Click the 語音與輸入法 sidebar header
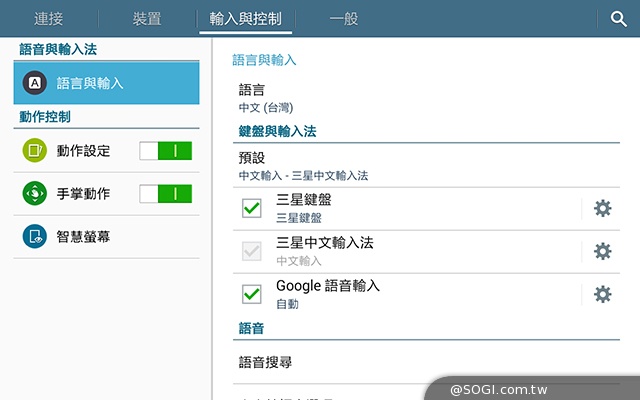This screenshot has height=400, width=640. (58, 49)
